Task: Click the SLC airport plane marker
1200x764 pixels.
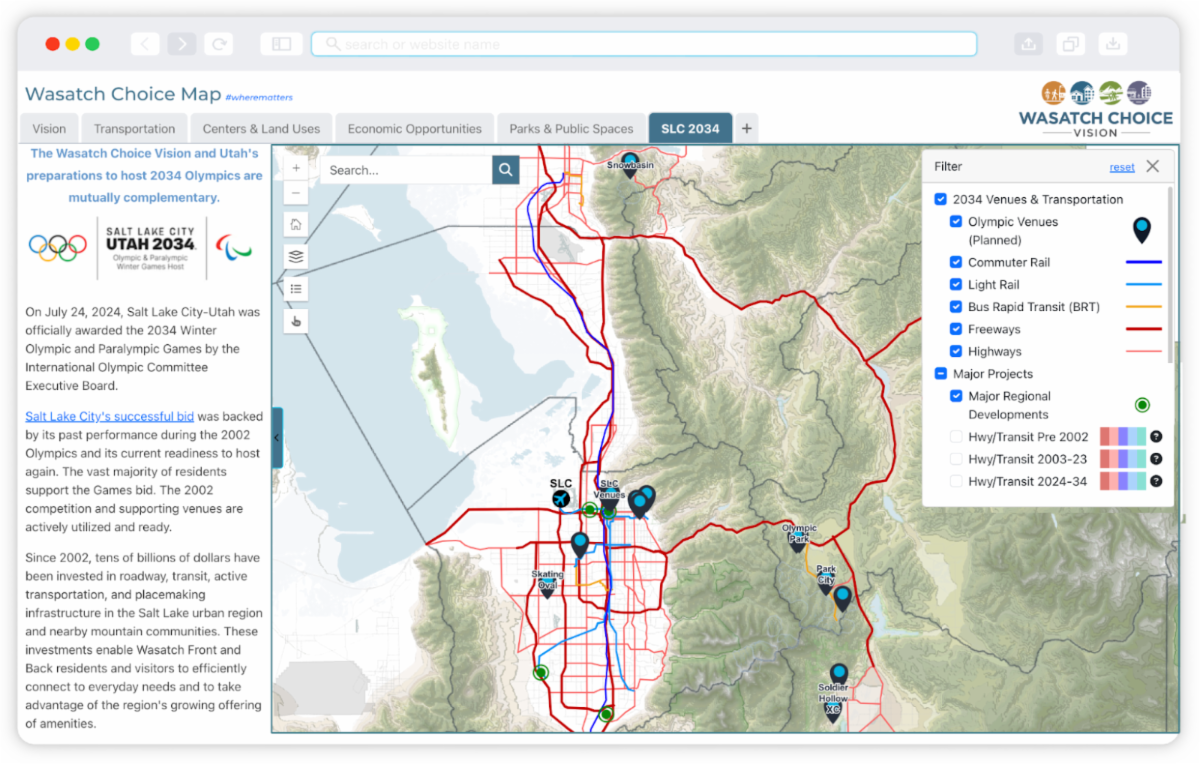Action: [561, 499]
